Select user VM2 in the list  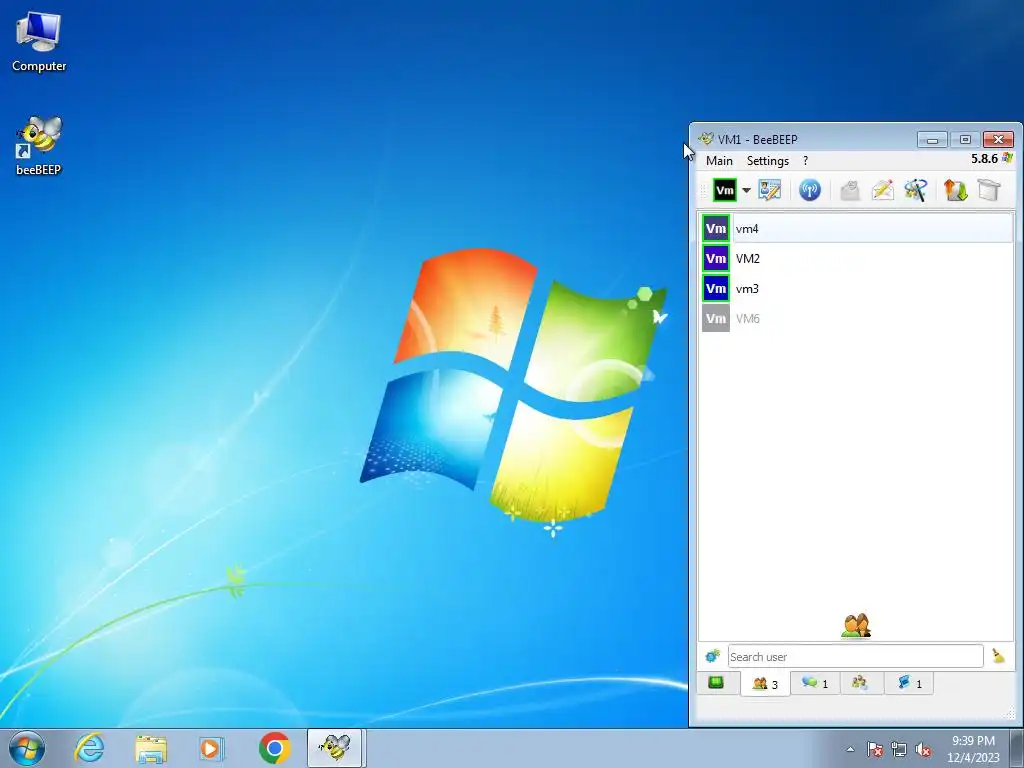856,259
